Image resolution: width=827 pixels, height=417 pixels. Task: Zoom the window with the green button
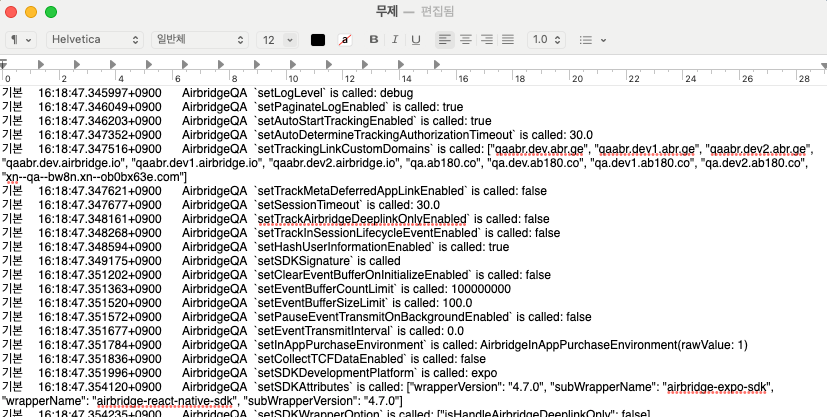(51, 12)
